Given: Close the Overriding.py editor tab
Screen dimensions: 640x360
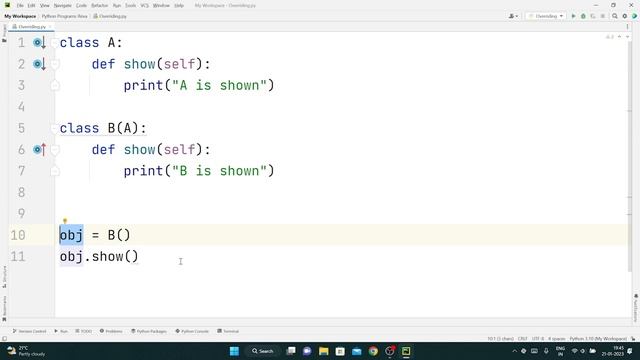Looking at the screenshot, I should pyautogui.click(x=50, y=27).
